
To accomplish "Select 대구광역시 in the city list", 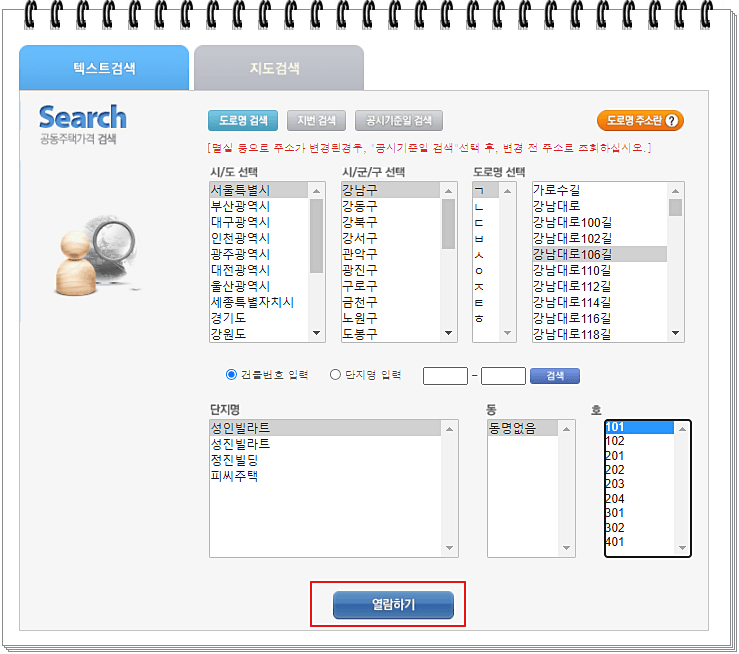I will (x=258, y=222).
